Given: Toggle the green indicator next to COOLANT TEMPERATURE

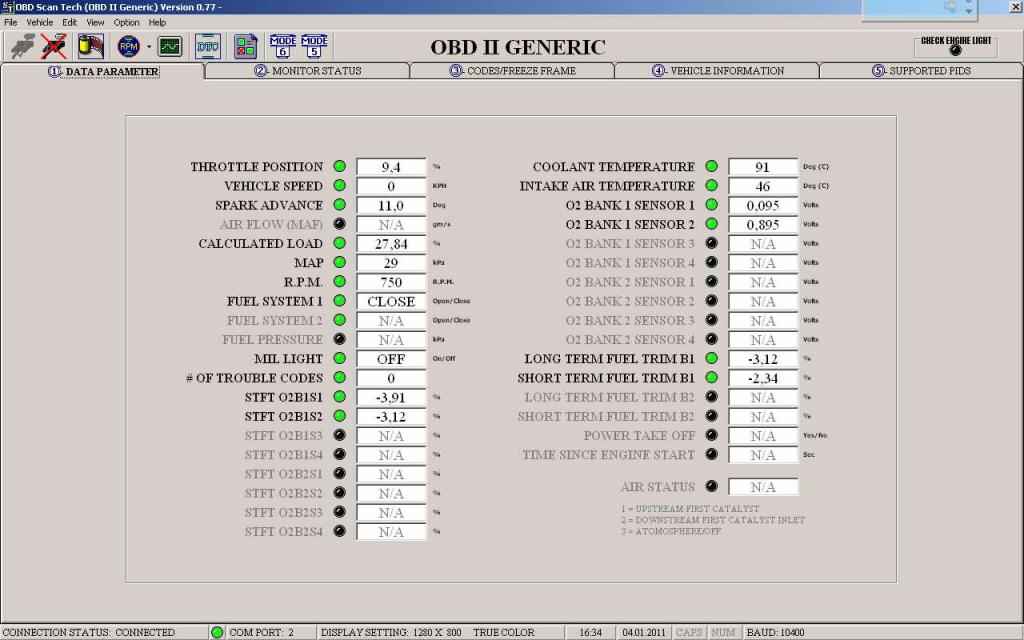Looking at the screenshot, I should coord(712,167).
